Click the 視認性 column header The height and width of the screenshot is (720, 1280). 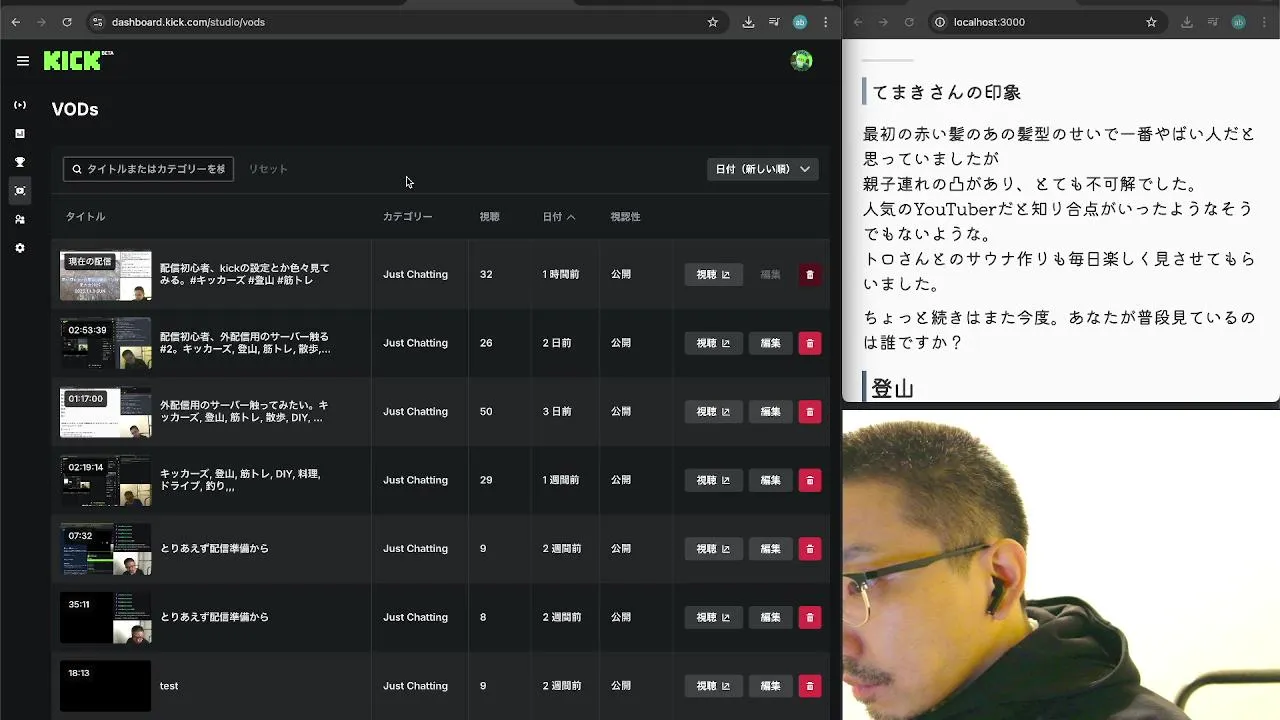[626, 217]
